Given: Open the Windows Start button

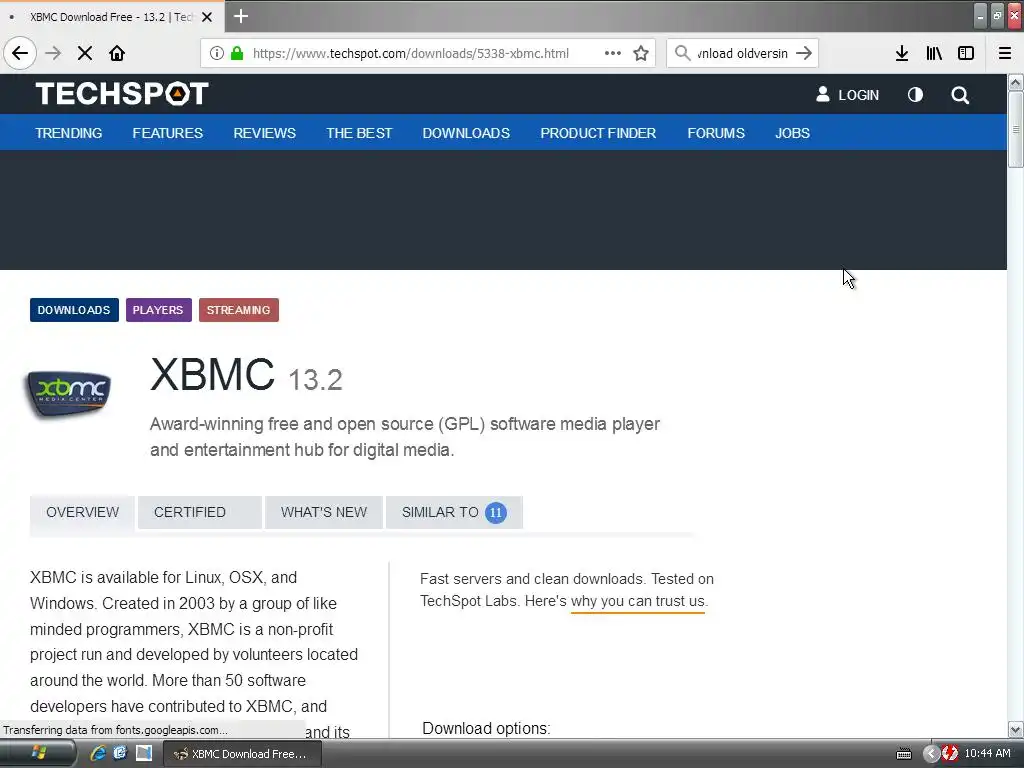Looking at the screenshot, I should click(x=38, y=754).
